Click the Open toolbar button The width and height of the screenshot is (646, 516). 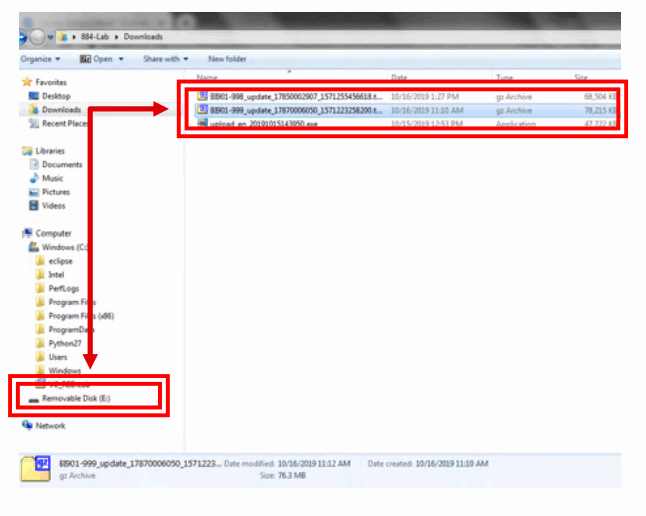pyautogui.click(x=97, y=59)
